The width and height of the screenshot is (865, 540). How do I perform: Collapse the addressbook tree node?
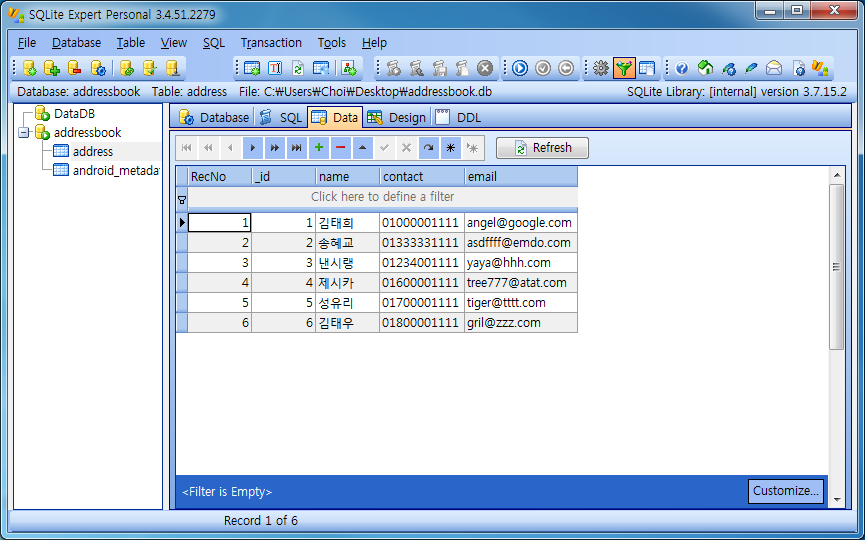pyautogui.click(x=23, y=133)
